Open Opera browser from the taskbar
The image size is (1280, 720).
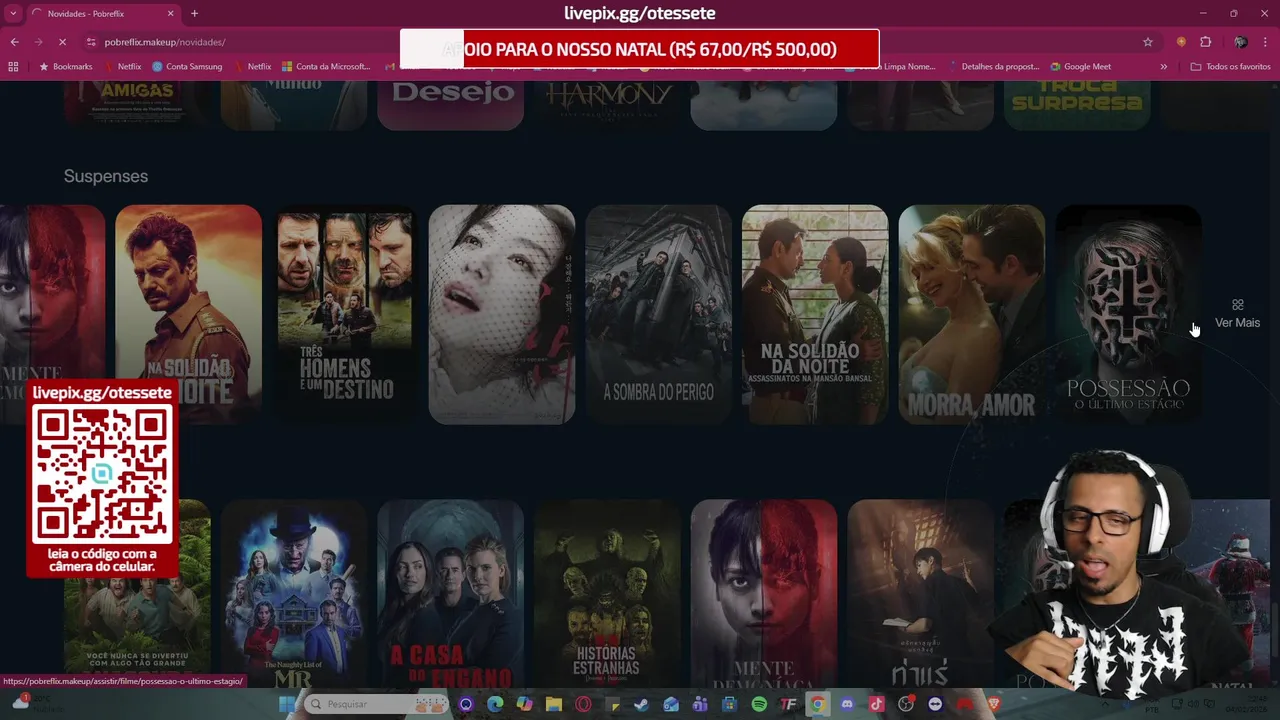coord(583,704)
